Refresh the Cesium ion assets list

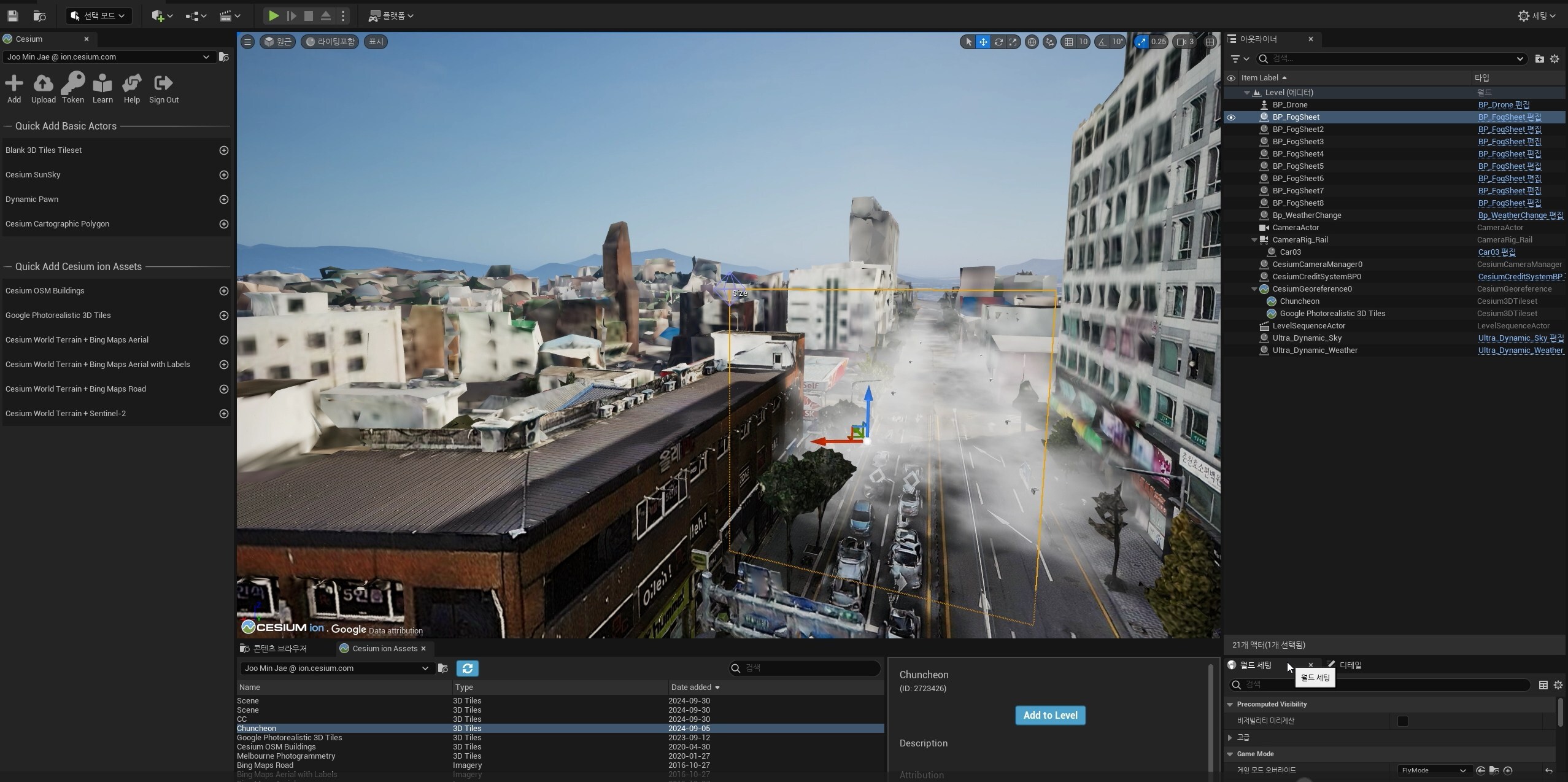pyautogui.click(x=467, y=668)
